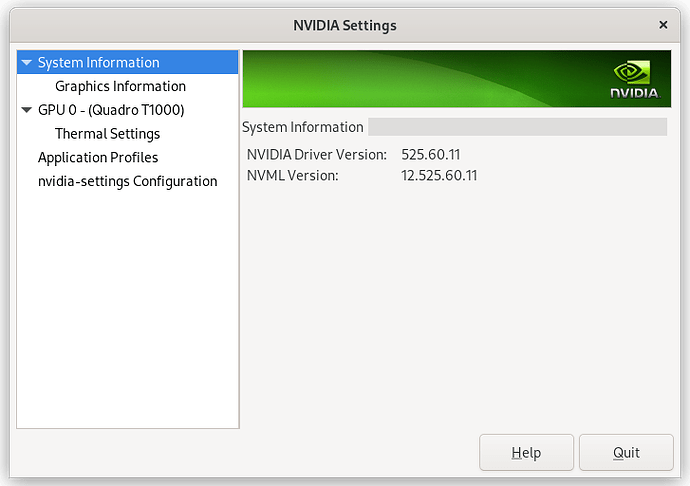Viewport: 690px width, 486px height.
Task: Click the driver version value 525.60.11
Action: tap(430, 155)
